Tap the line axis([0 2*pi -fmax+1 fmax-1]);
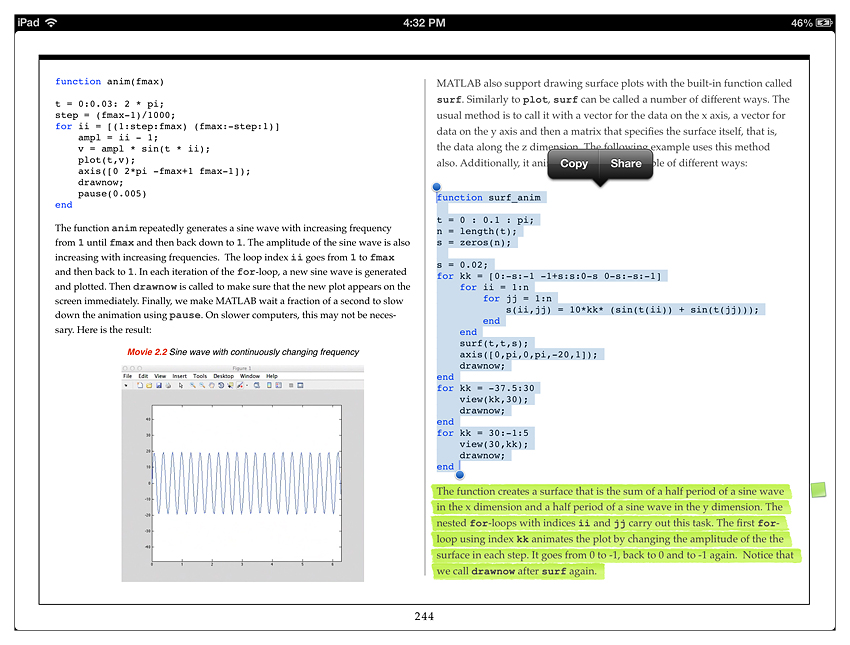The image size is (850, 645). click(x=164, y=171)
